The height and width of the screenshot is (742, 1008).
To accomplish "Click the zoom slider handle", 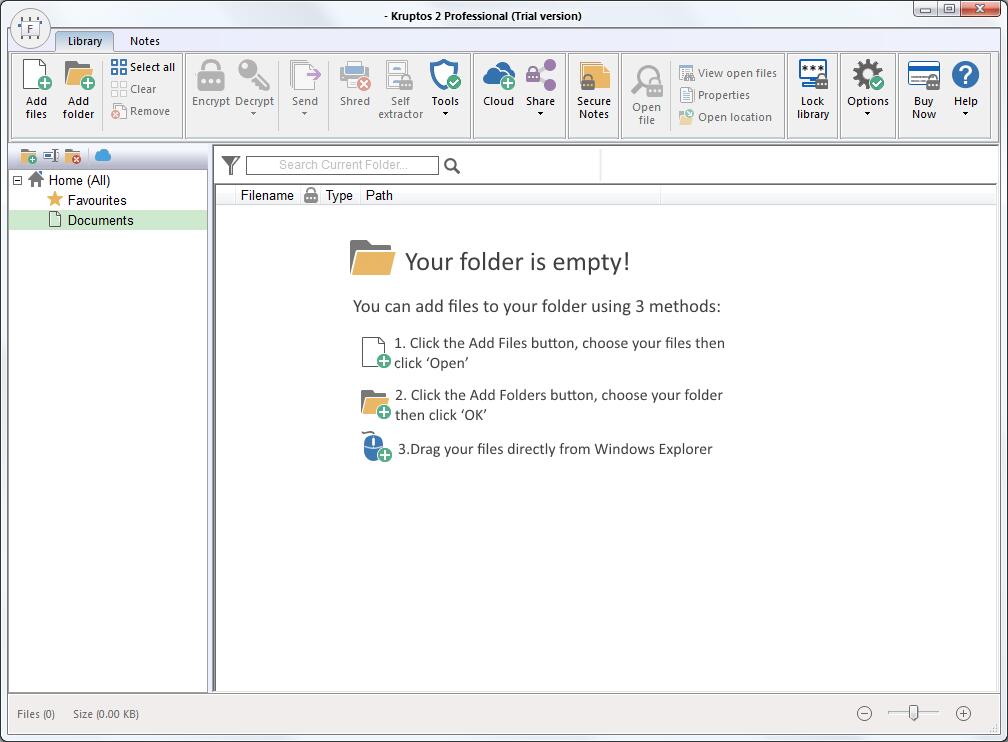I will (x=913, y=713).
